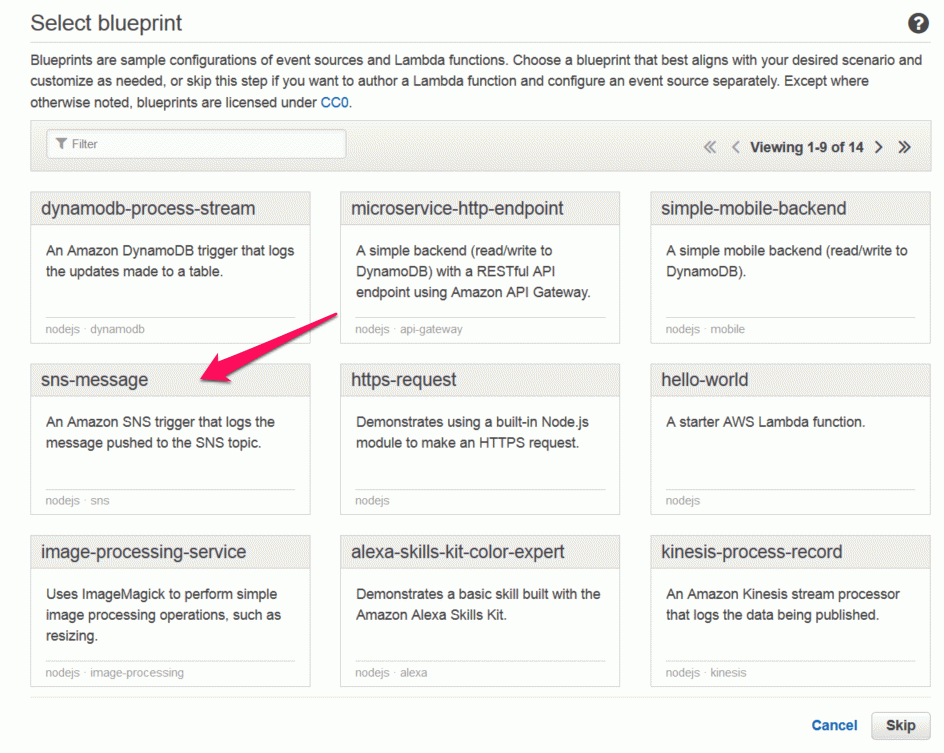Cancel blueprint selection

[x=834, y=725]
